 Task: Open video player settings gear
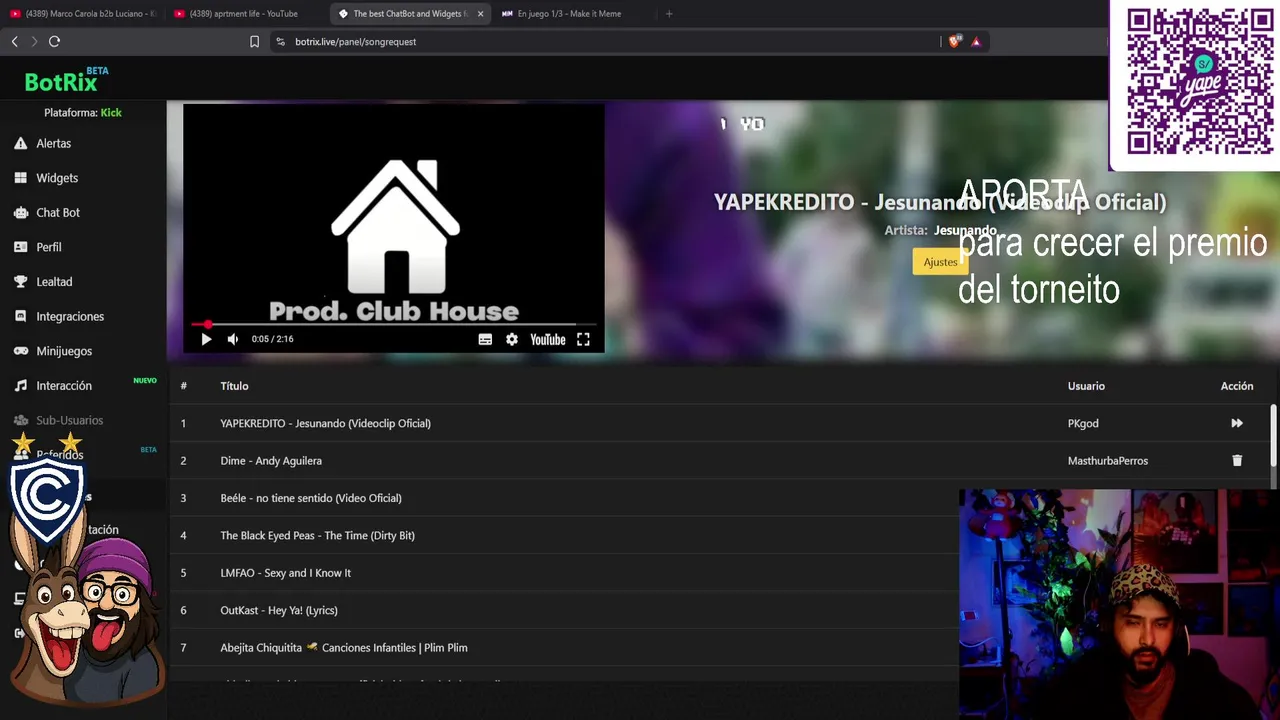pos(512,339)
